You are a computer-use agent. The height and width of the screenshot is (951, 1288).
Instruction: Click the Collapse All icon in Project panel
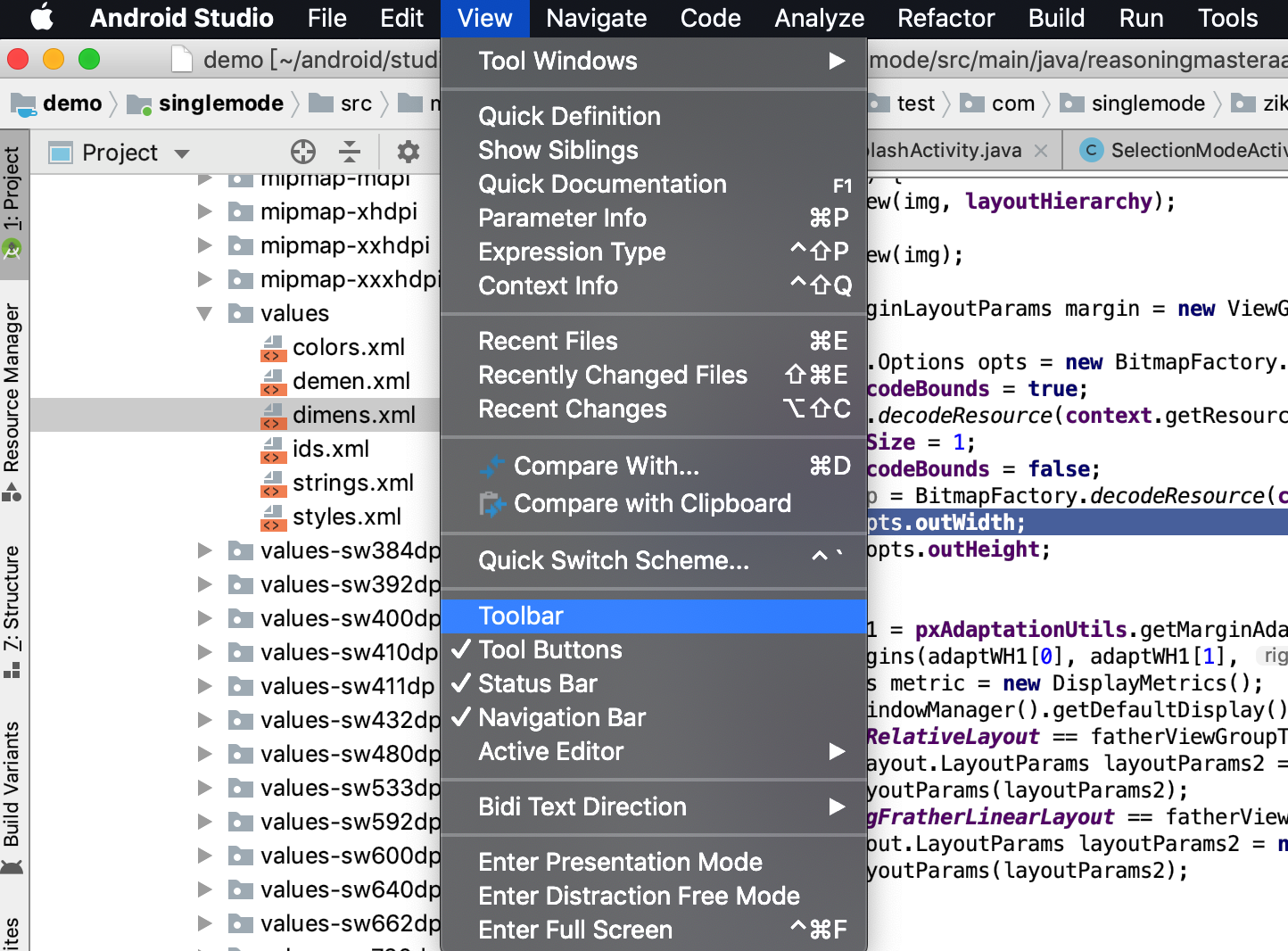(350, 152)
